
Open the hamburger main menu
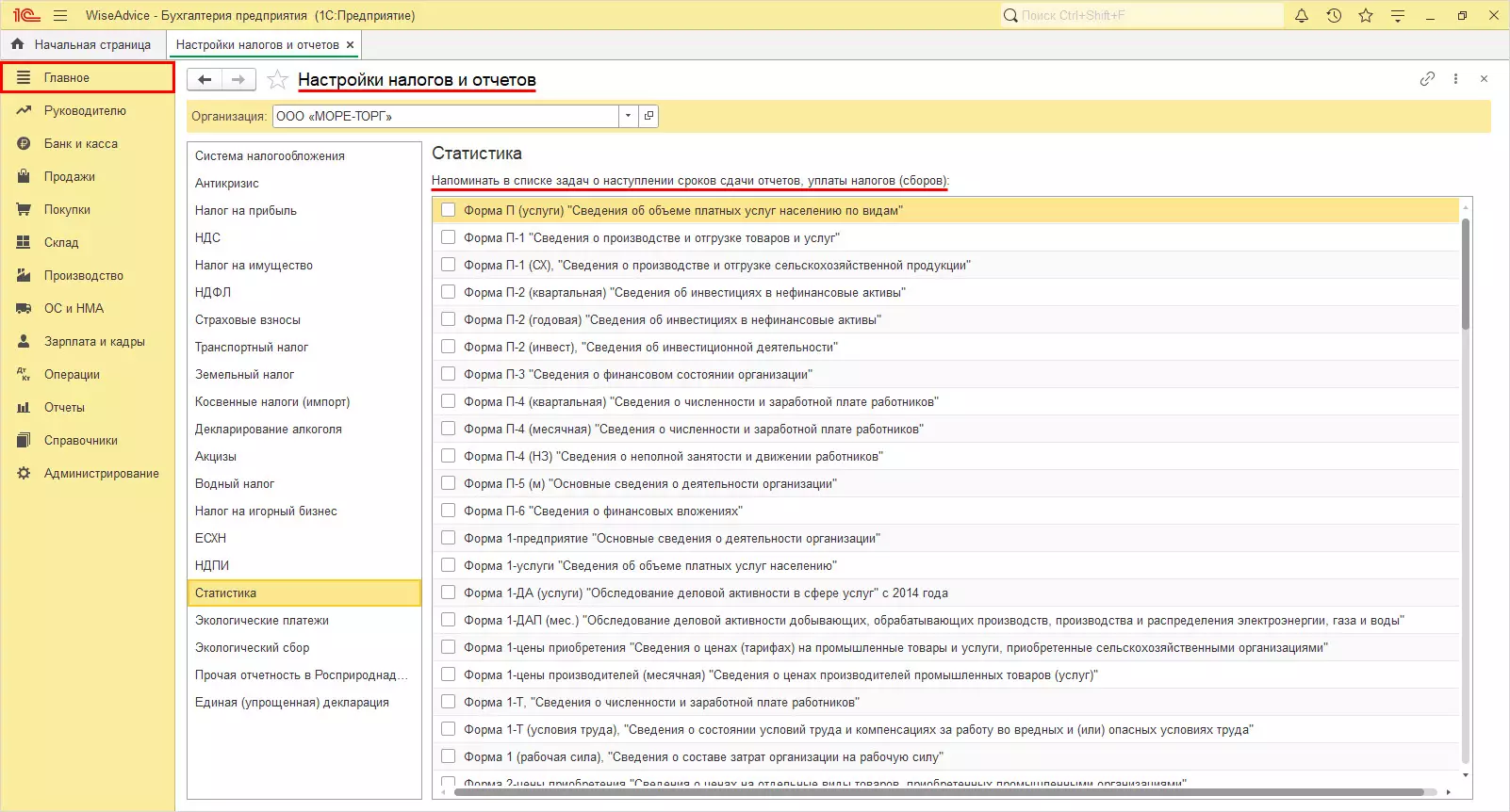[60, 15]
